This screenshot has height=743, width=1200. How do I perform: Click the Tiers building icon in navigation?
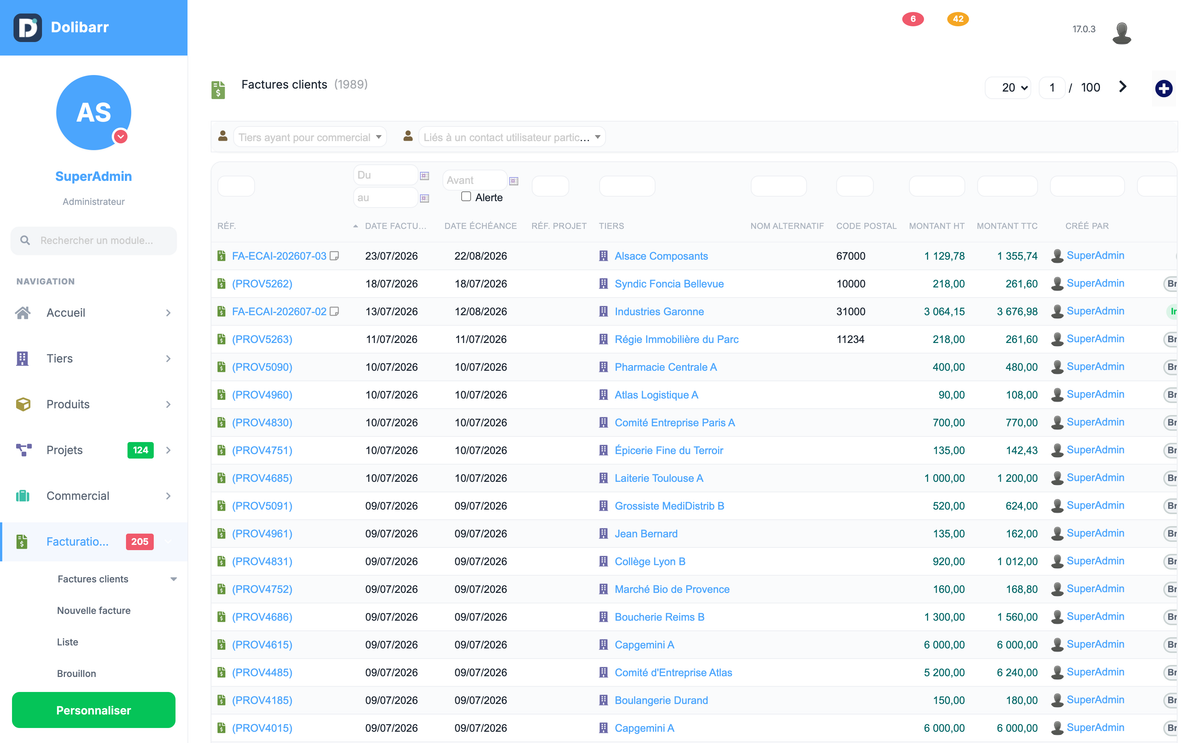pos(23,359)
